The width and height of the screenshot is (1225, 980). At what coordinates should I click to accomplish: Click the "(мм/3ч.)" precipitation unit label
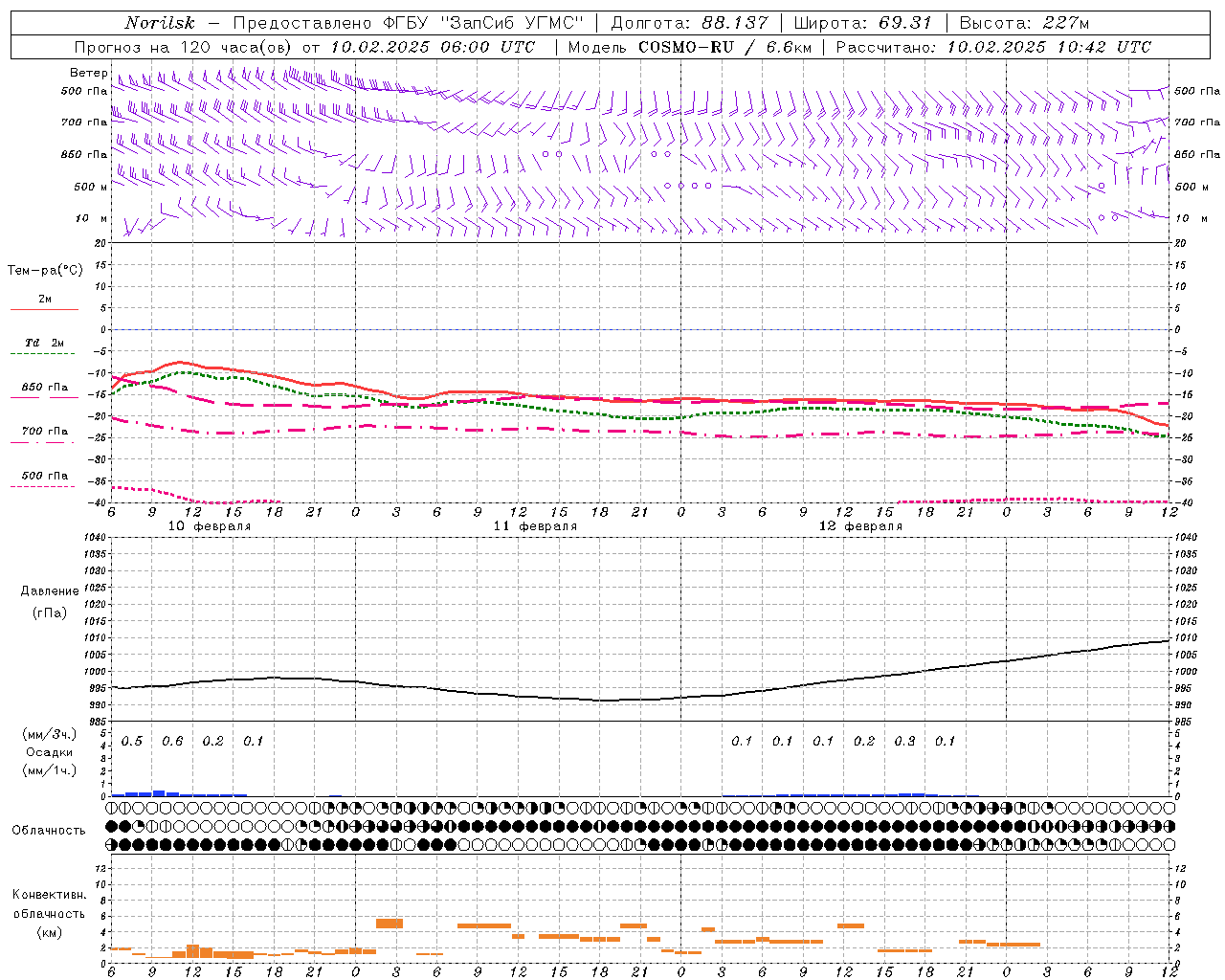click(x=50, y=734)
